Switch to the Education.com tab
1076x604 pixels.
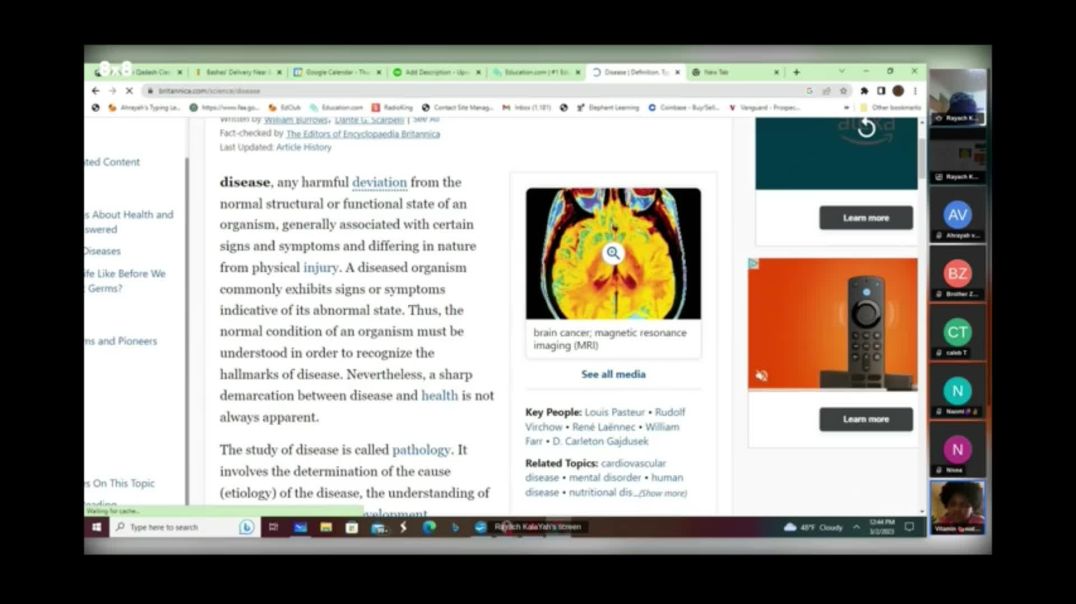tap(536, 72)
